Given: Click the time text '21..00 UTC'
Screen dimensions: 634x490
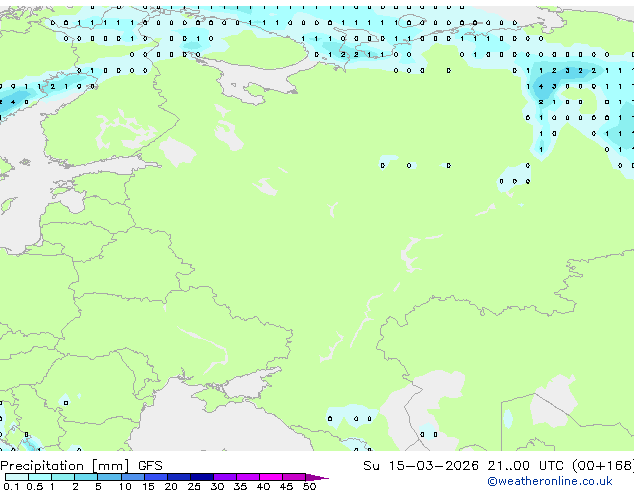Looking at the screenshot, I should (525, 466).
